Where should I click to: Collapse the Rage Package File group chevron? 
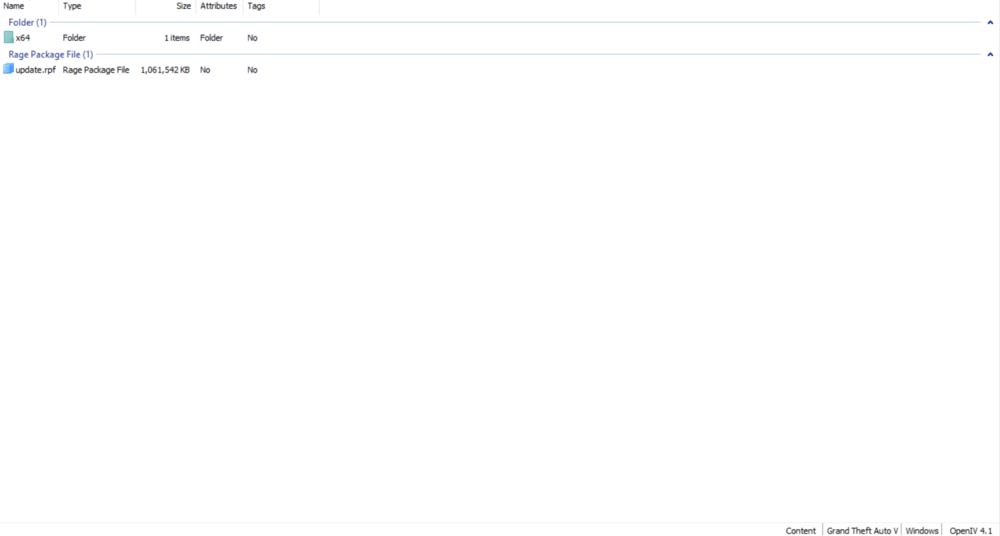990,54
